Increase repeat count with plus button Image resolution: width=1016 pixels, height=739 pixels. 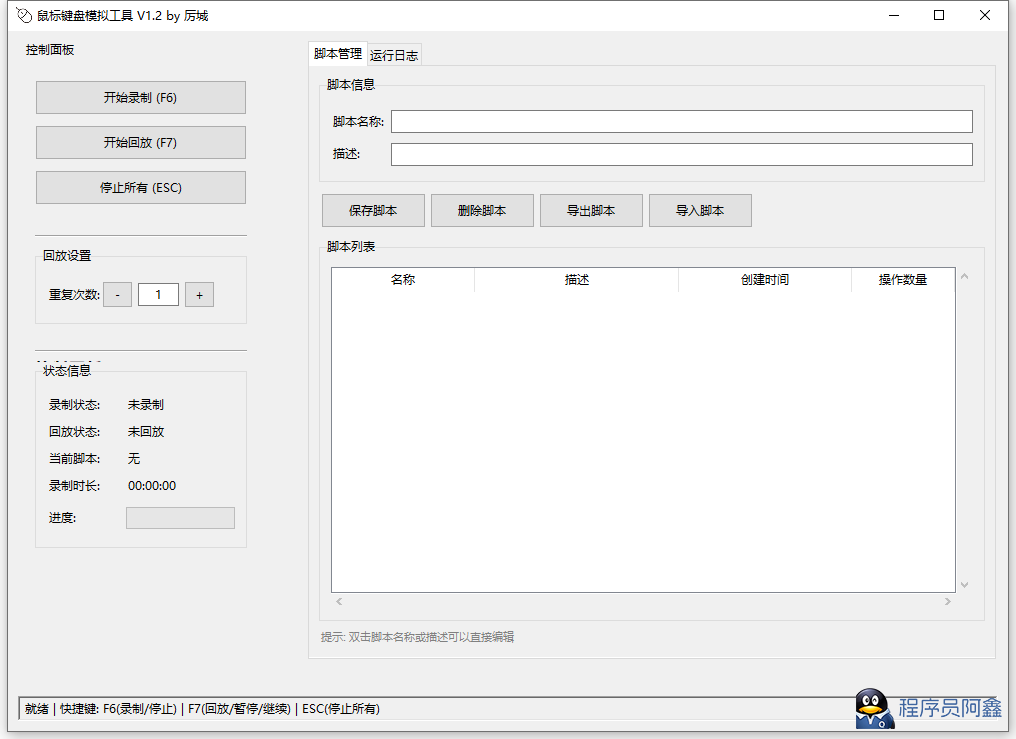tap(199, 295)
